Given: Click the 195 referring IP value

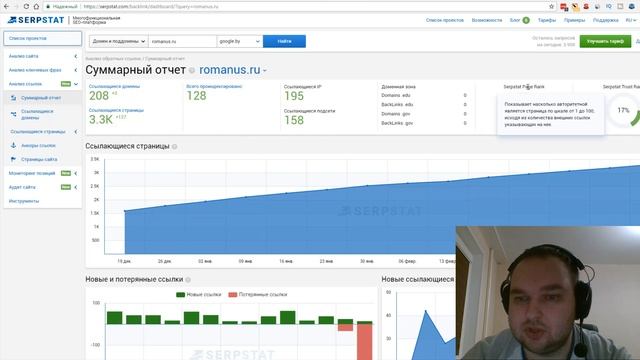Looking at the screenshot, I should pos(294,96).
